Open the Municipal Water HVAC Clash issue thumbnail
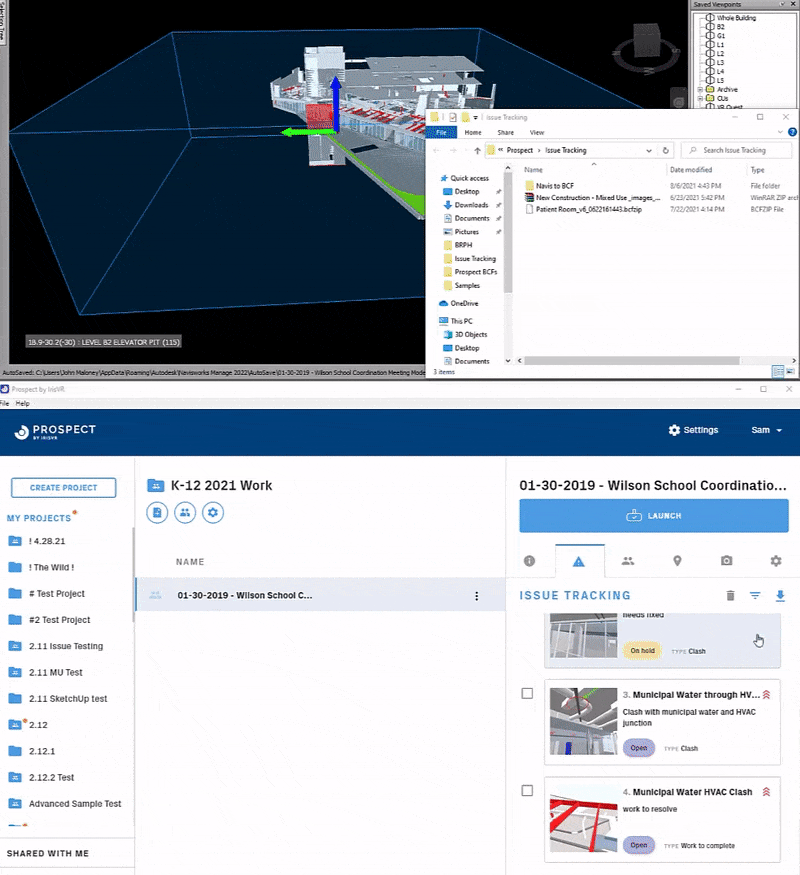This screenshot has height=875, width=800. [x=584, y=819]
